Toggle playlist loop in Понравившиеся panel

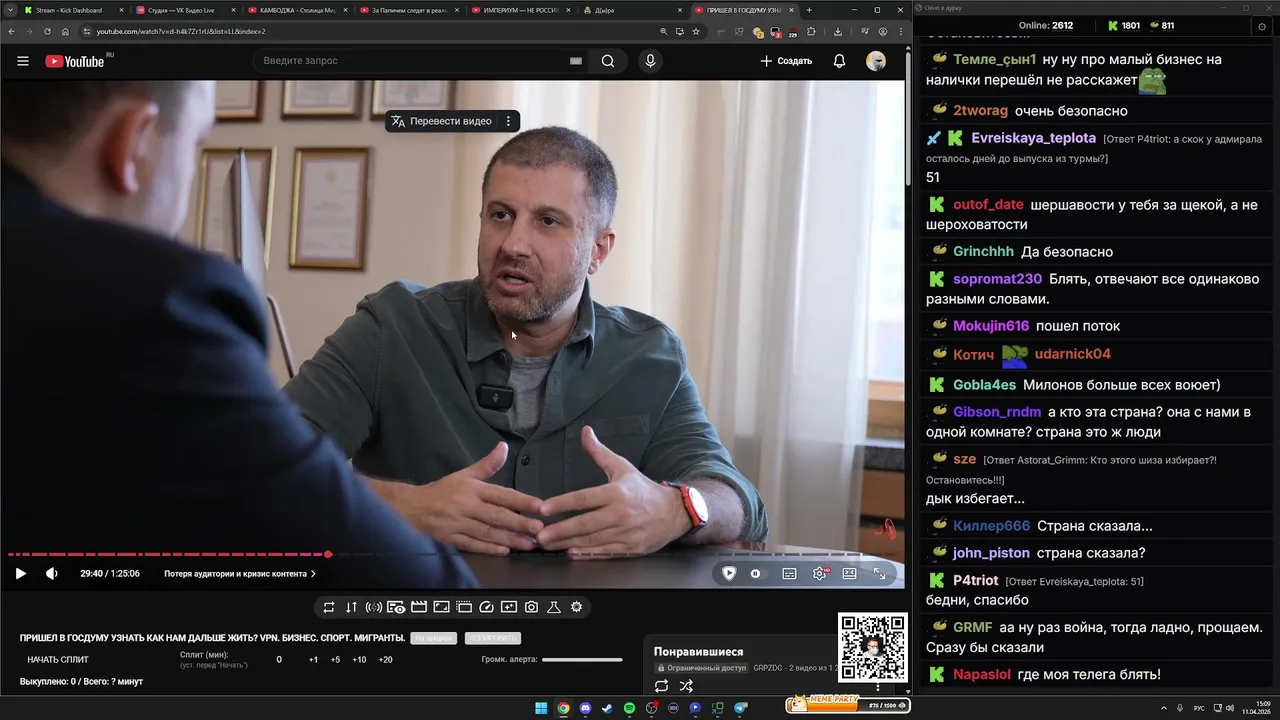pos(661,686)
